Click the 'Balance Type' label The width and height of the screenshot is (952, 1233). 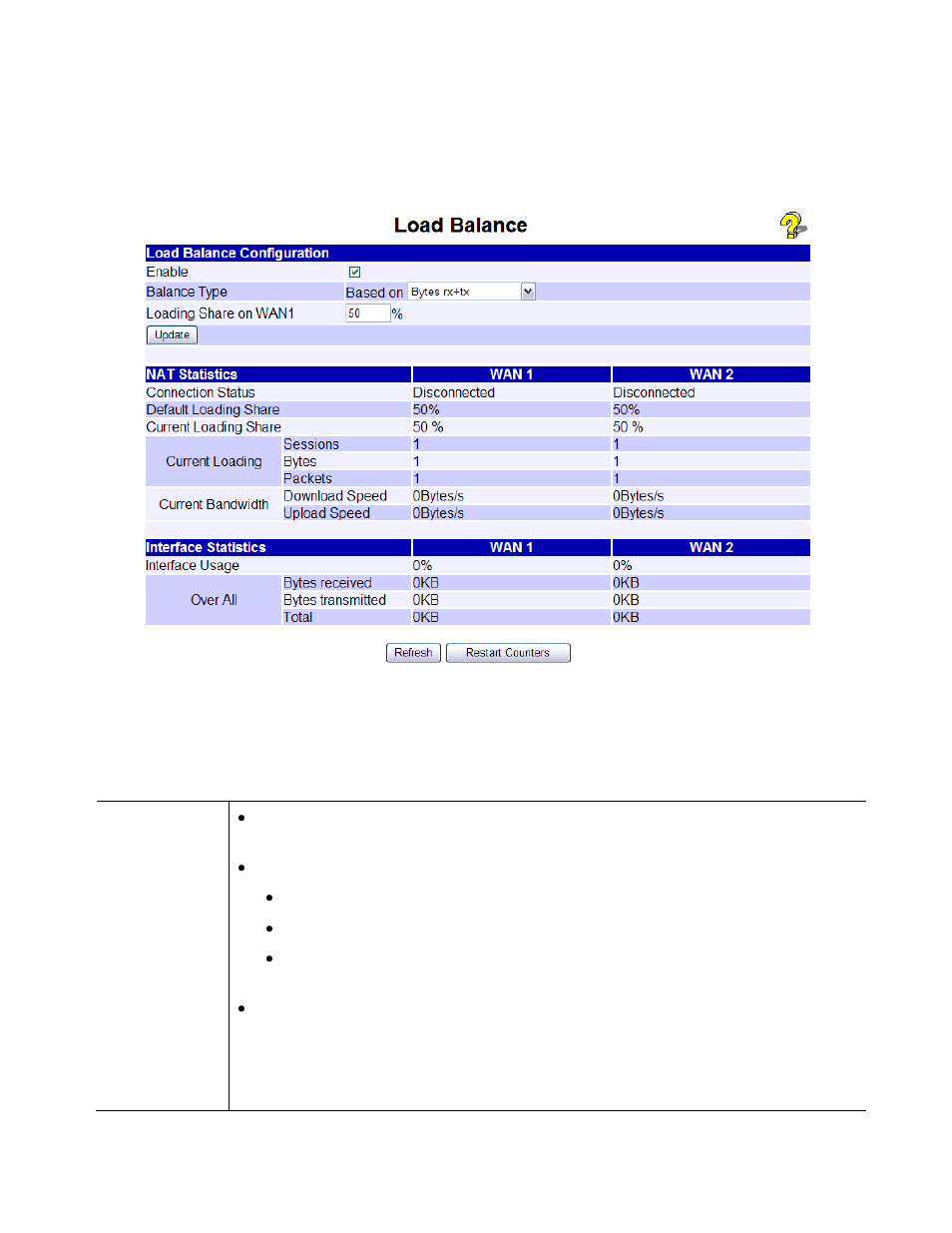[x=187, y=292]
